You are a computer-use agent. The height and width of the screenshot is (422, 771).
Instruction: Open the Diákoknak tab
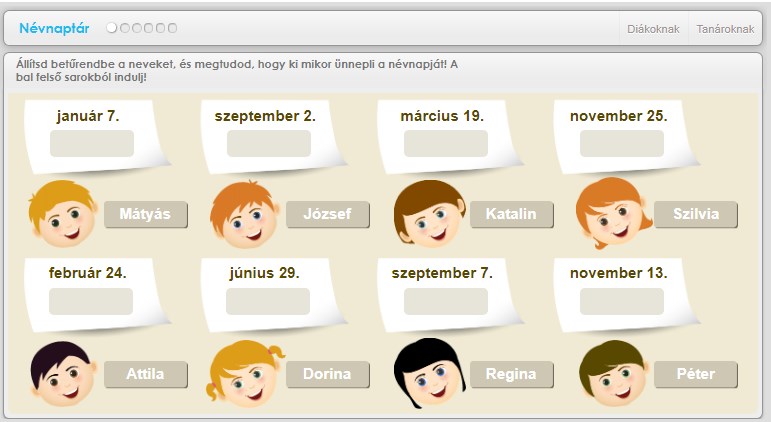(653, 29)
